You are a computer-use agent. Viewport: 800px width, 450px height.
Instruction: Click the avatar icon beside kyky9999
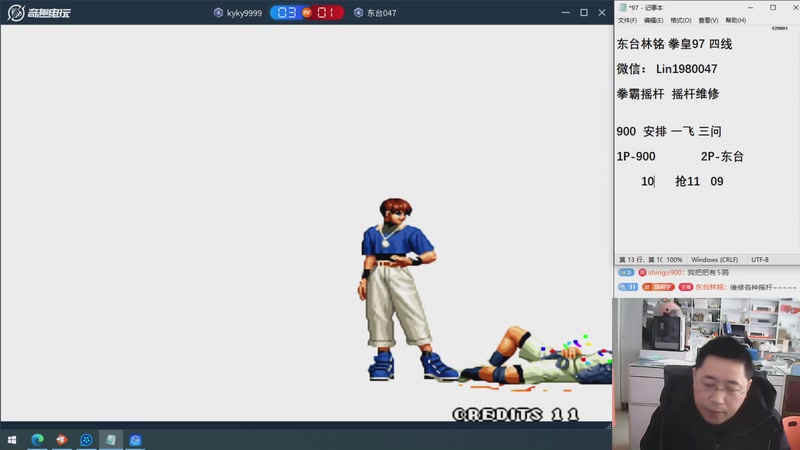point(218,13)
